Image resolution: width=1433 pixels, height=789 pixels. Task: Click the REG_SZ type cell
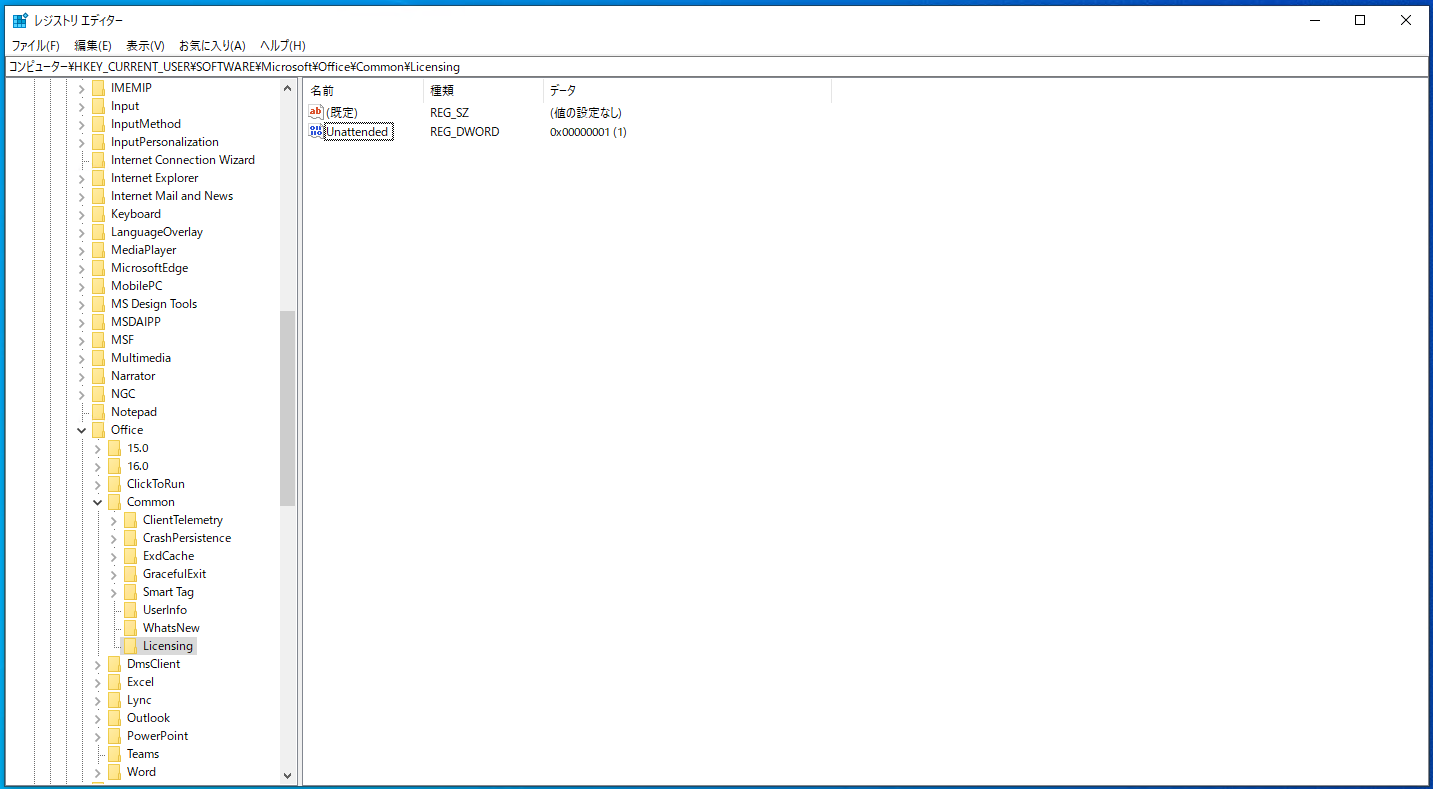click(449, 113)
